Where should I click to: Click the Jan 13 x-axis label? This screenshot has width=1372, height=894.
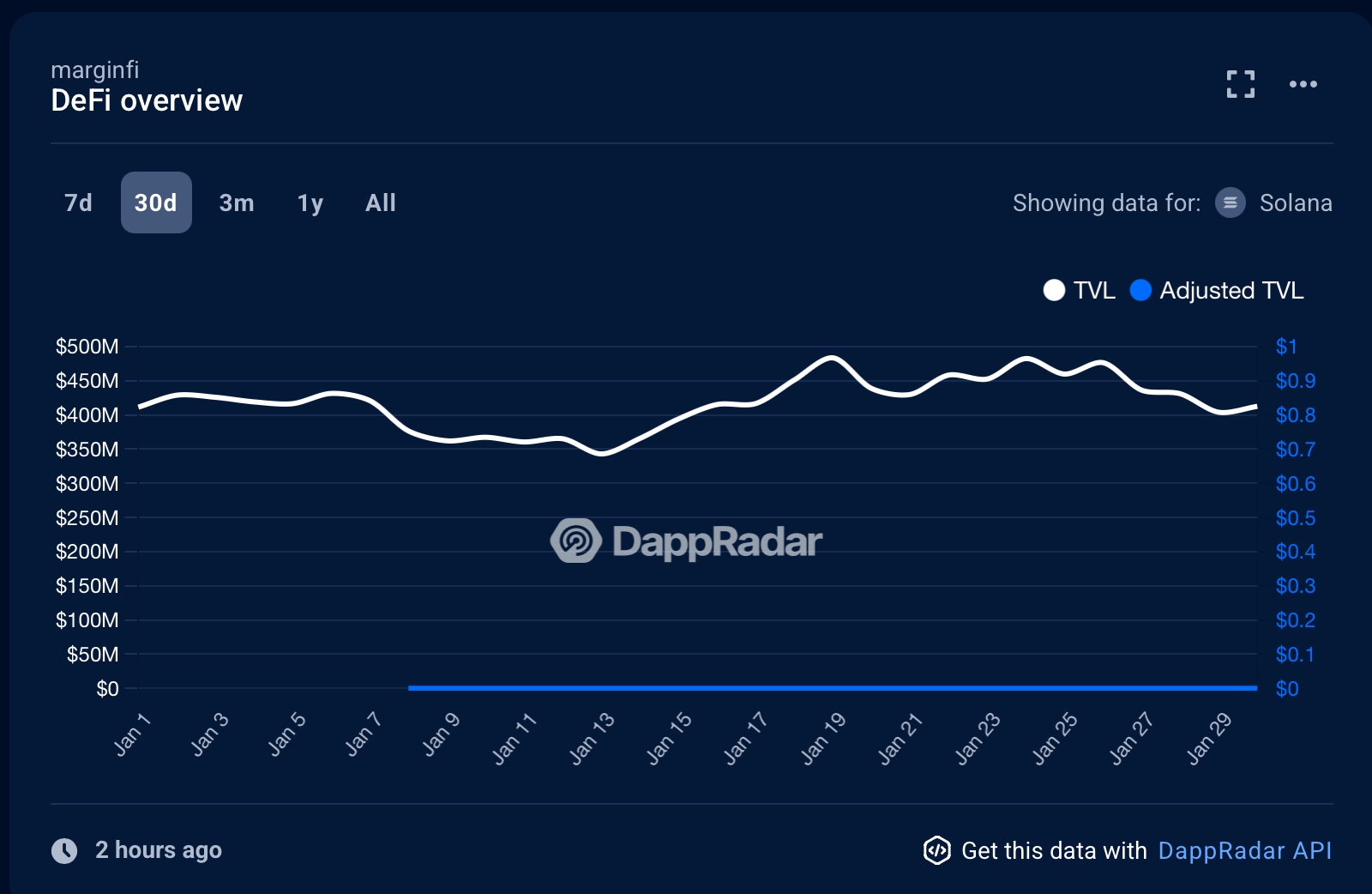[x=592, y=738]
